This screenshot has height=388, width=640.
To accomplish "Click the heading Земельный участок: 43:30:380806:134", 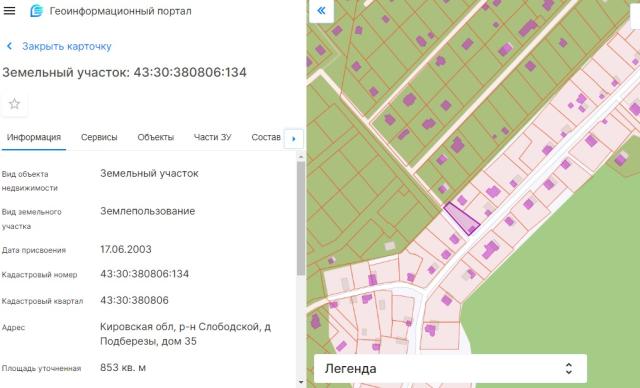I will click(124, 73).
